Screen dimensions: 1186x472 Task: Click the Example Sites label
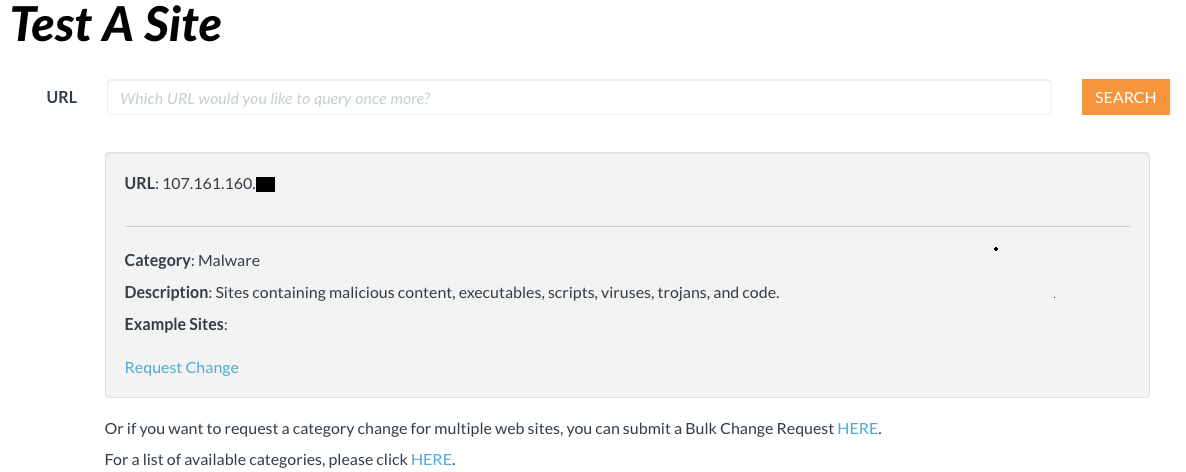[175, 324]
